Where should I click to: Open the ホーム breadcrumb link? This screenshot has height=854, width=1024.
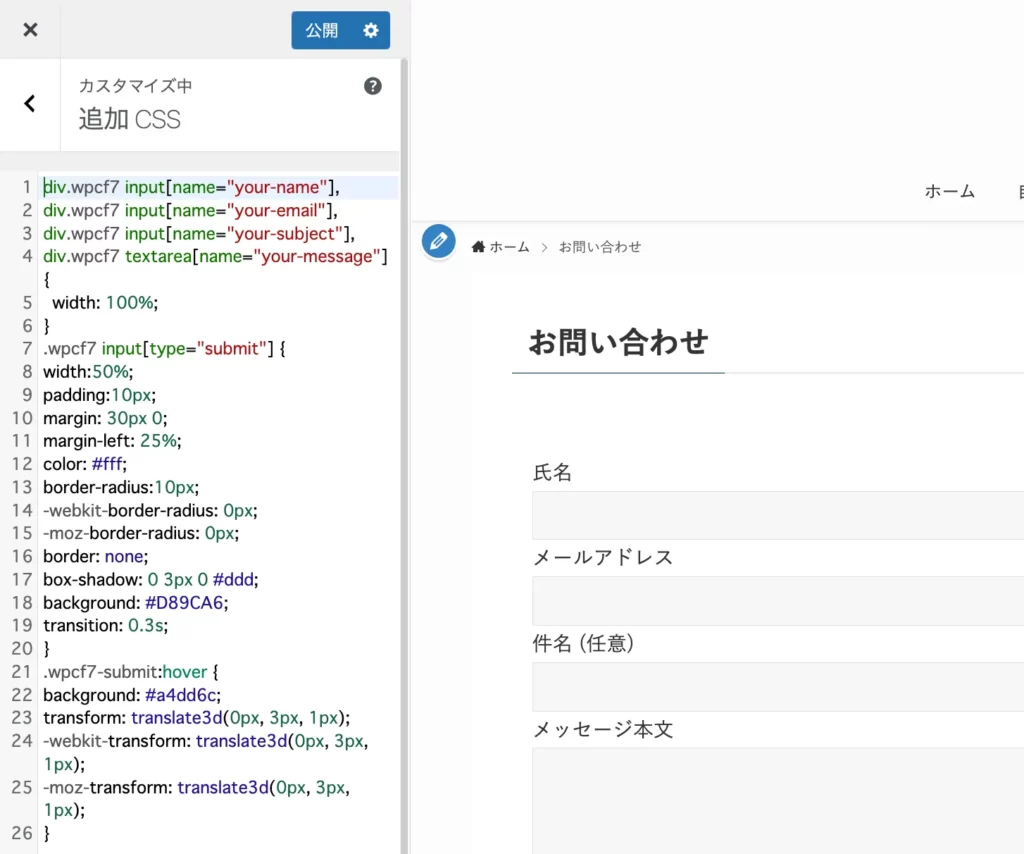(x=500, y=247)
